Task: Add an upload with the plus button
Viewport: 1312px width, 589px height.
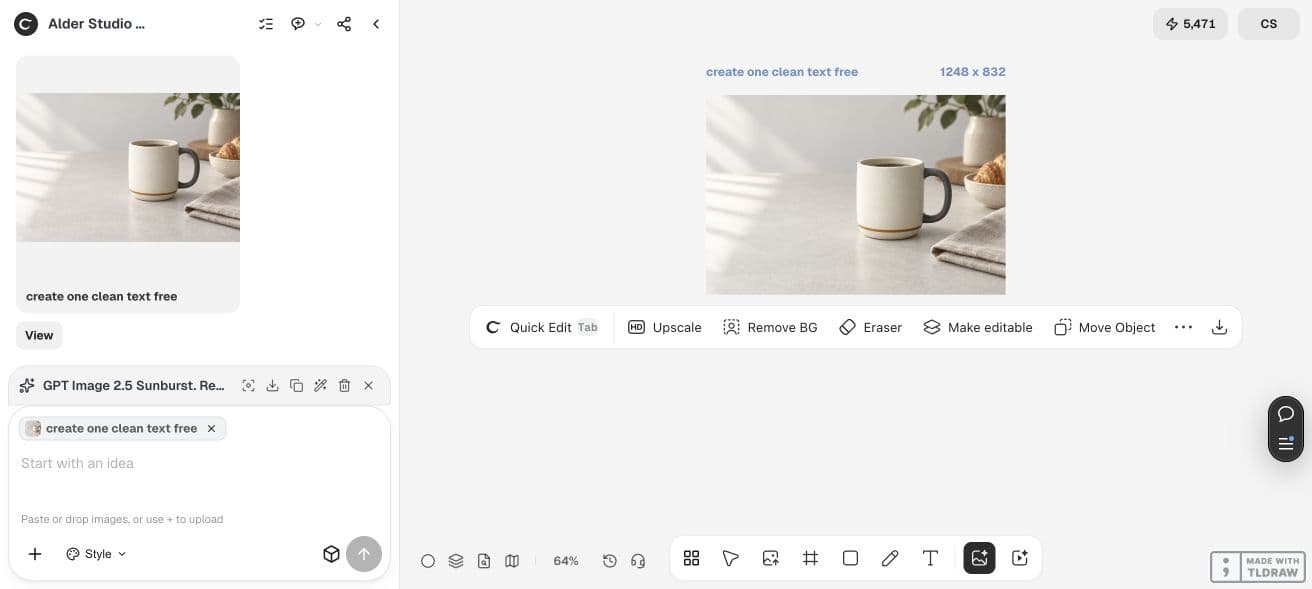Action: coord(35,554)
